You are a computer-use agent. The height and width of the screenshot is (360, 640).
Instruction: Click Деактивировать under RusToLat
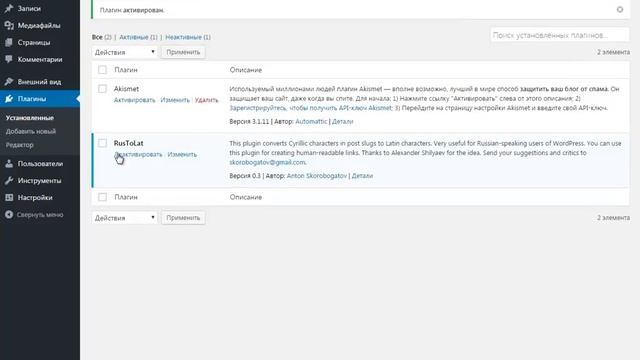(x=138, y=154)
